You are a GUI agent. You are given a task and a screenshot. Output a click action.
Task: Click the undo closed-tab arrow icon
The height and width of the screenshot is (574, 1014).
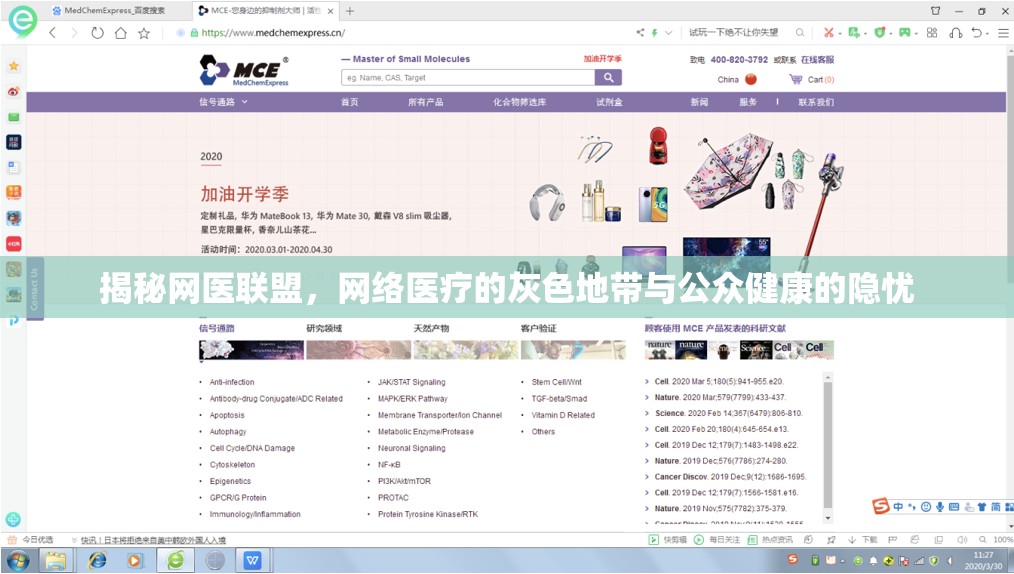click(x=977, y=32)
